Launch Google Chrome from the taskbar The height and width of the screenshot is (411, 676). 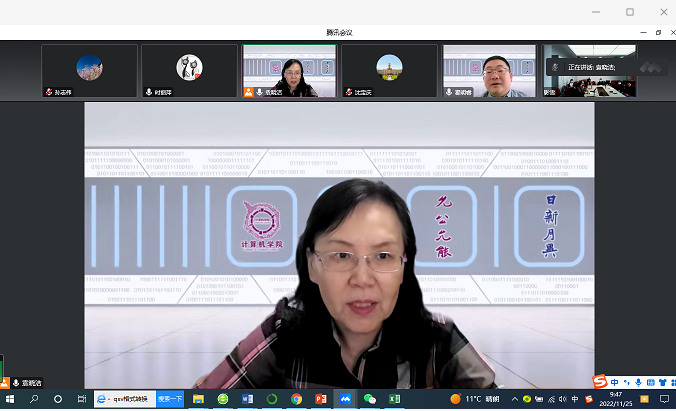pyautogui.click(x=296, y=399)
